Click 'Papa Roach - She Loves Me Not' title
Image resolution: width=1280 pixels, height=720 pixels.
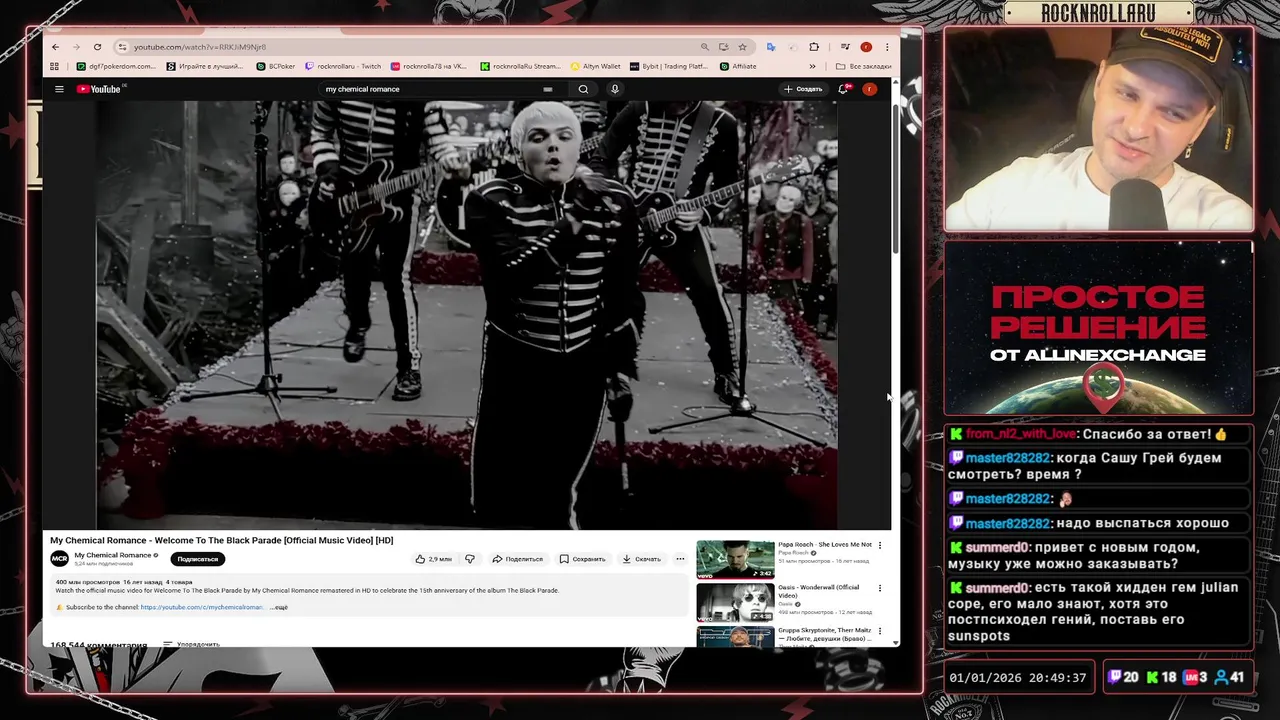pos(825,544)
